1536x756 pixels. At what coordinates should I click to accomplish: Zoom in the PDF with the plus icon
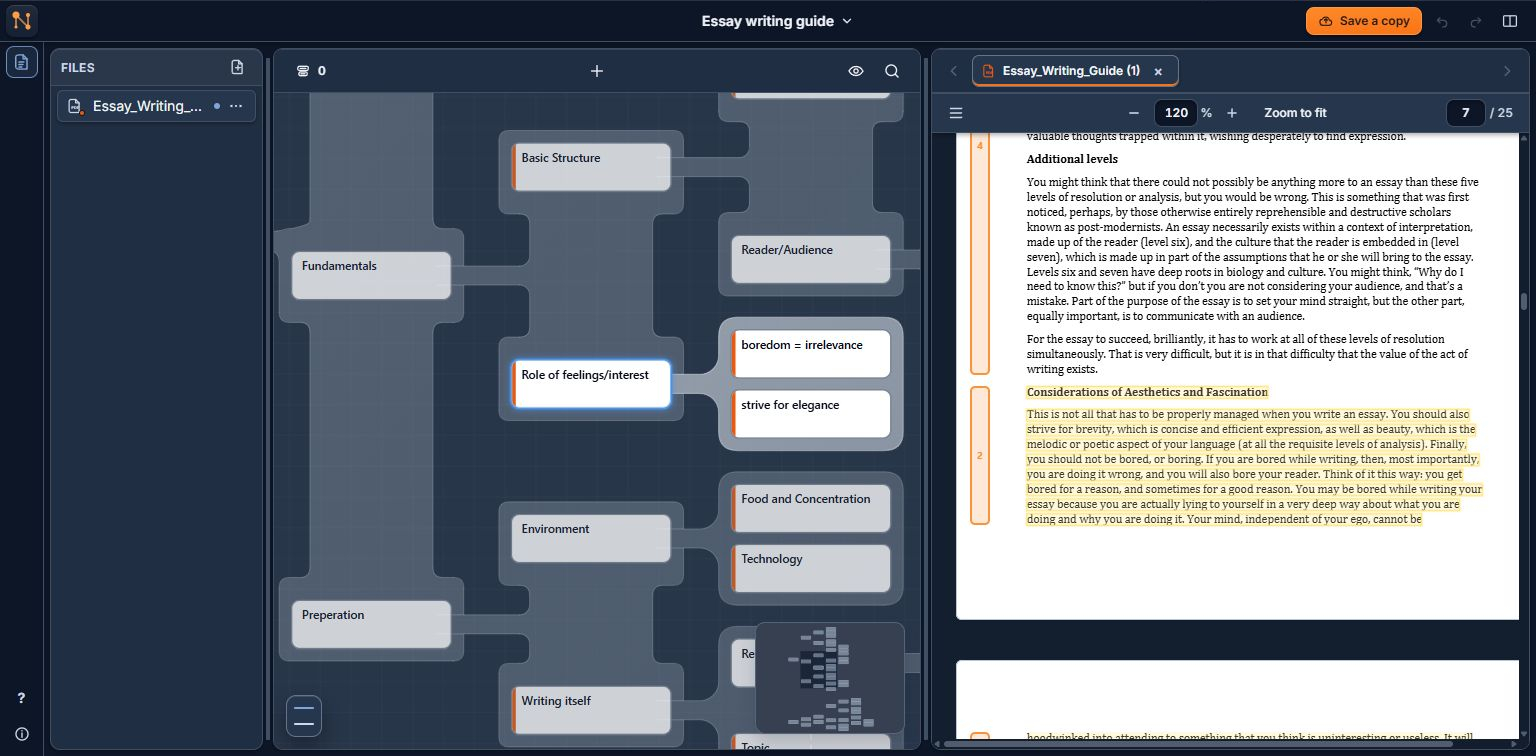1232,113
